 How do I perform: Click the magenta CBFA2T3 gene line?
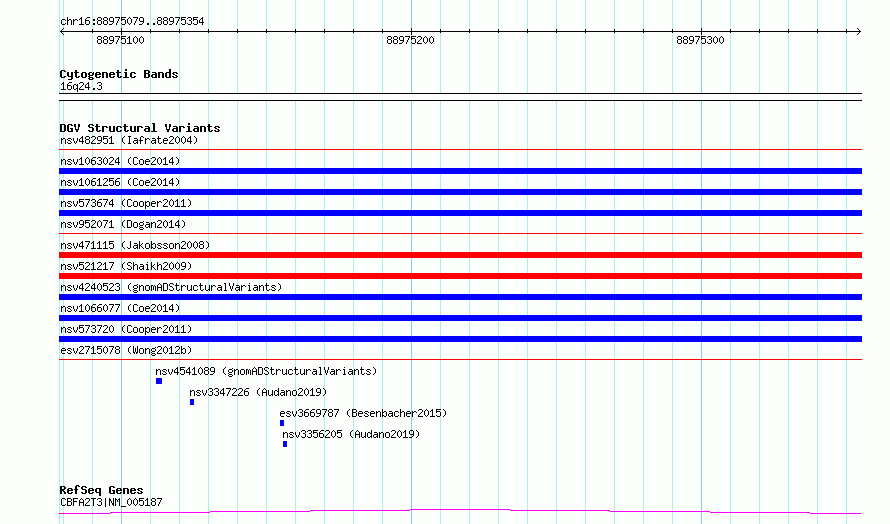point(460,512)
